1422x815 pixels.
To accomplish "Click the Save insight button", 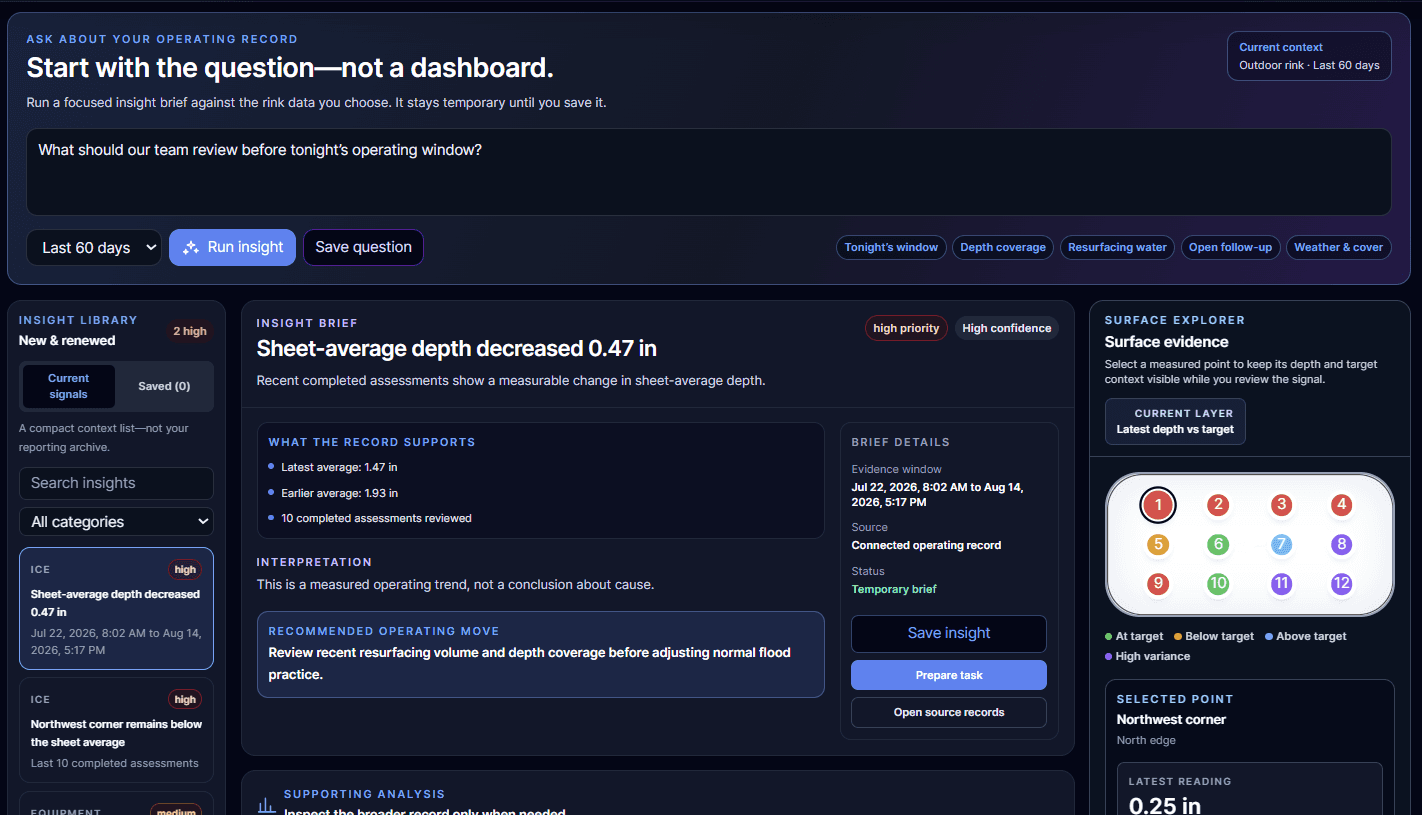I will (x=949, y=633).
